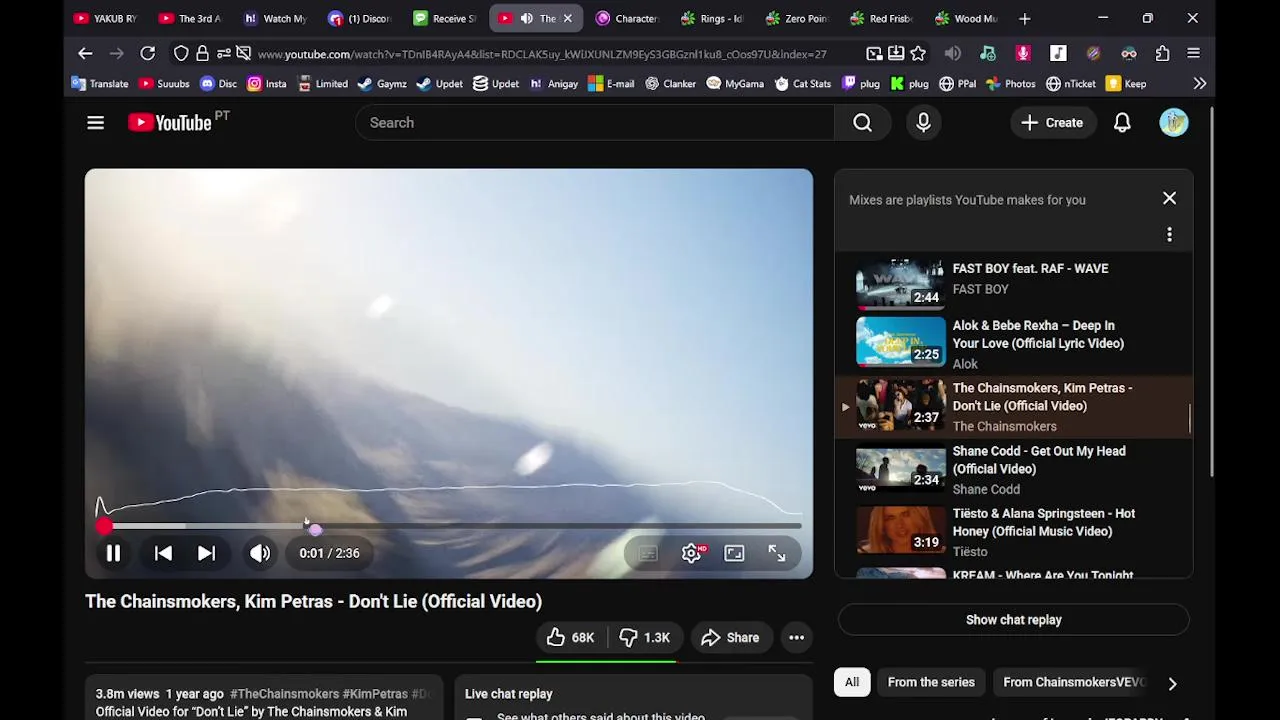The width and height of the screenshot is (1280, 720).
Task: Mute the video player volume
Action: pos(260,553)
